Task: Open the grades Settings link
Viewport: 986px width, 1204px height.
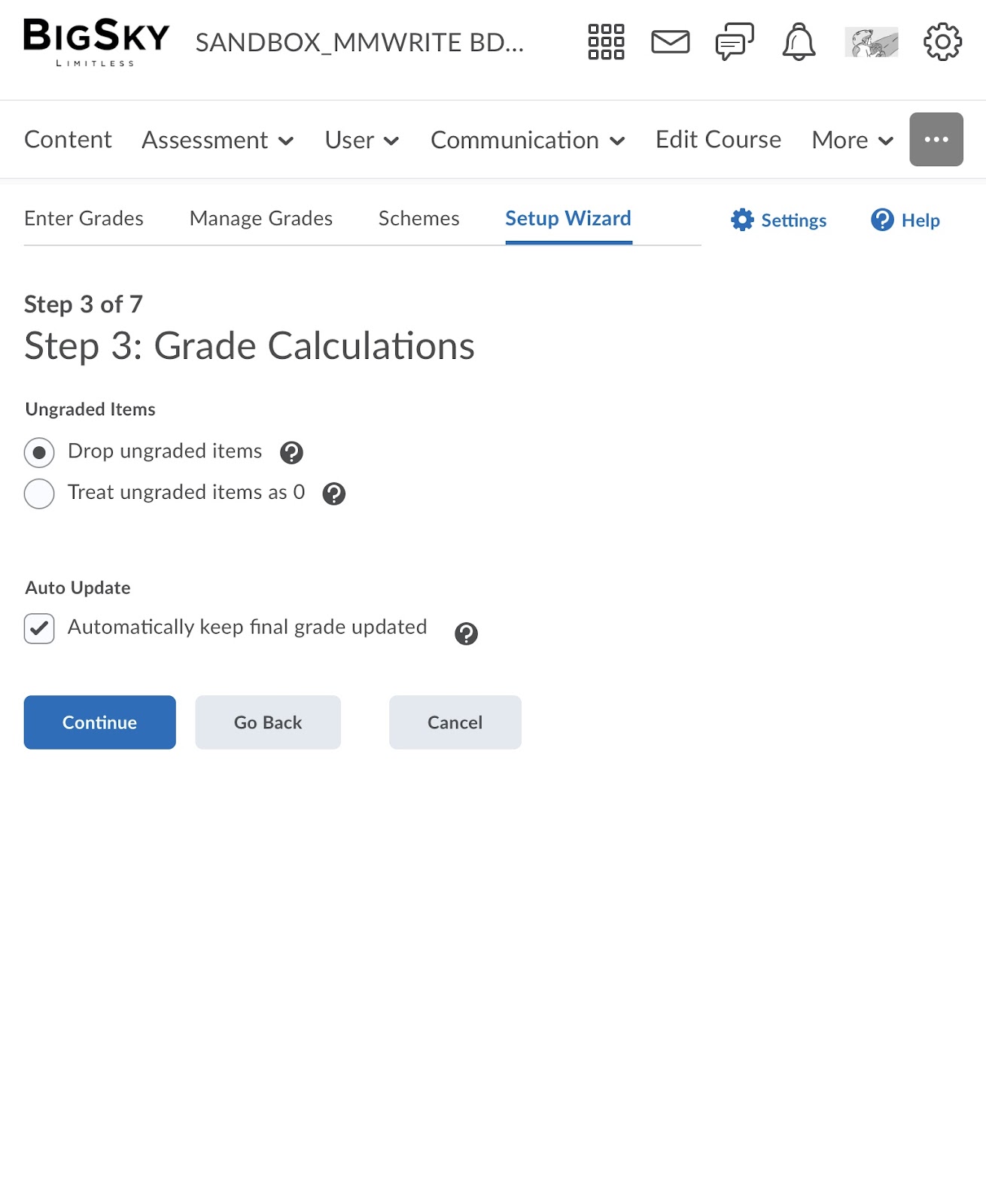Action: pos(779,220)
